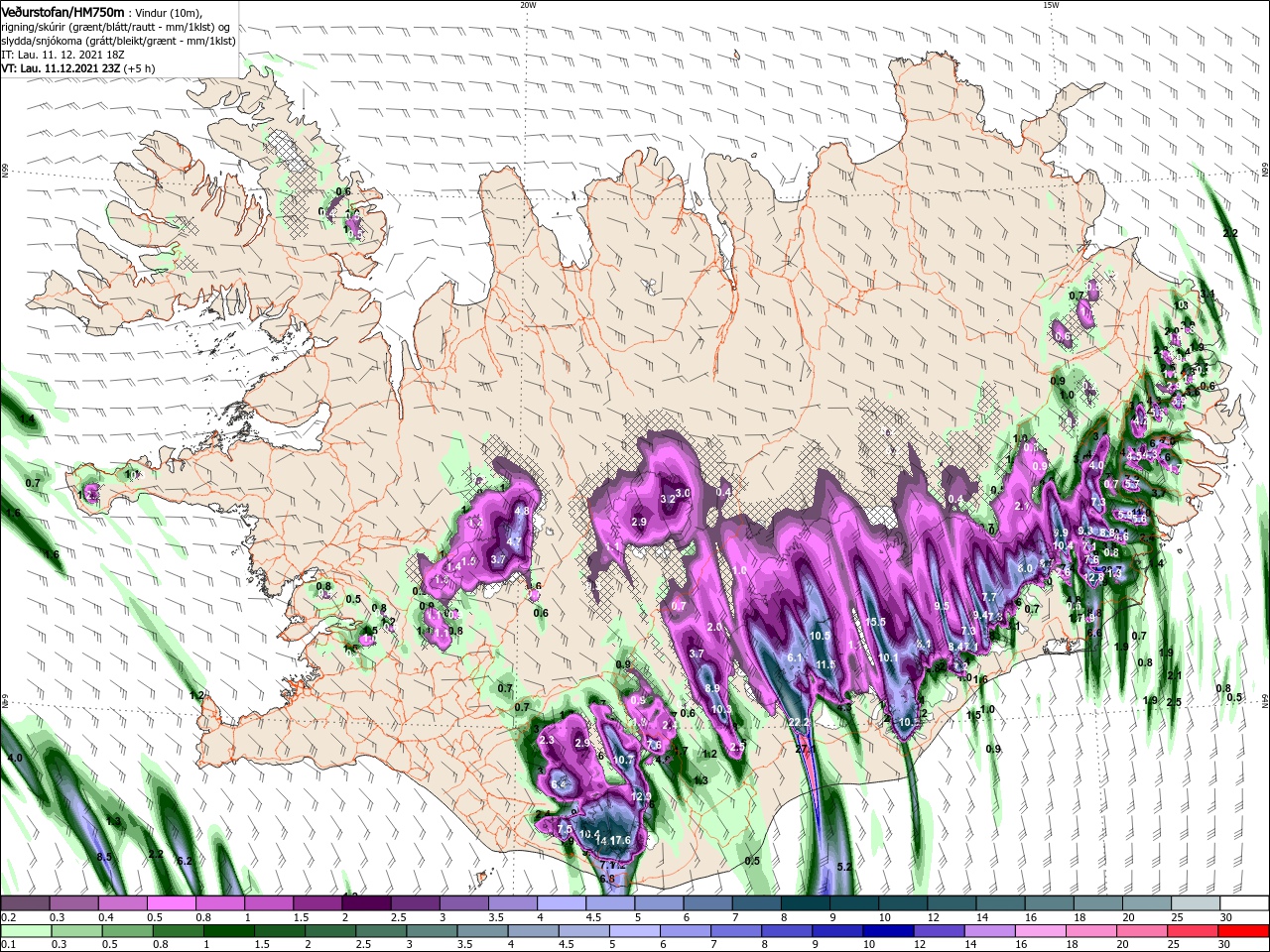Click the 4.8 precipitation value on map
The image size is (1270, 952).
521,512
